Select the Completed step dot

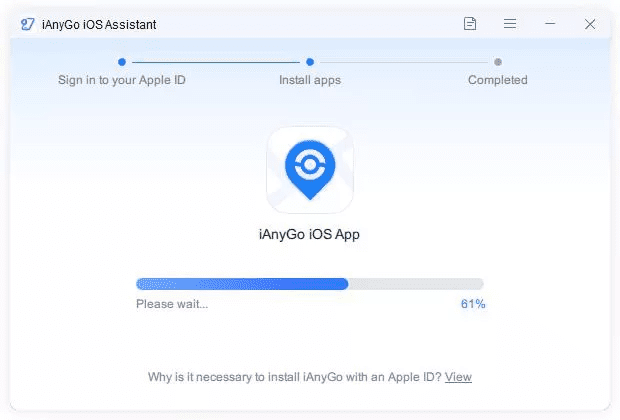[498, 62]
